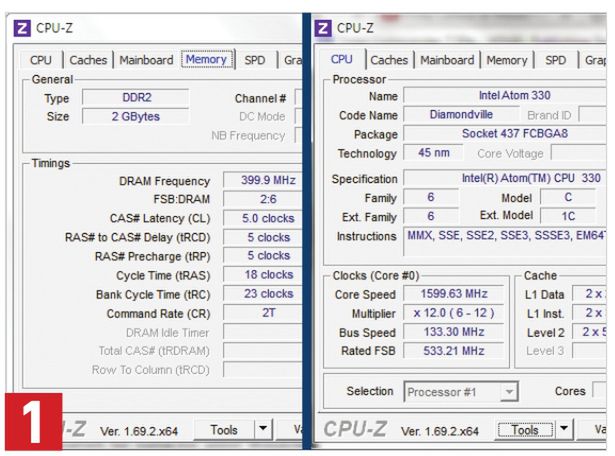Click the Ver. 1.69.2.x64 text in left window
Image resolution: width=615 pixels, height=456 pixels.
(x=139, y=431)
